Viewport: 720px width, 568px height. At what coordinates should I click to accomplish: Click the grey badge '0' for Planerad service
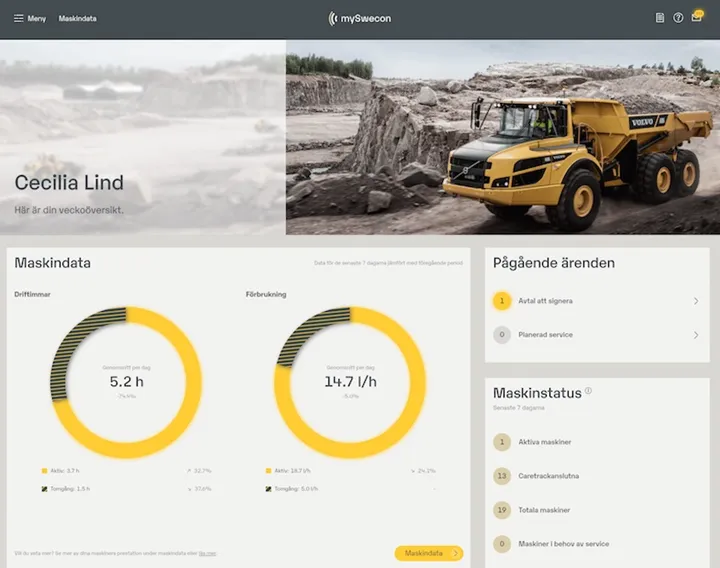502,335
